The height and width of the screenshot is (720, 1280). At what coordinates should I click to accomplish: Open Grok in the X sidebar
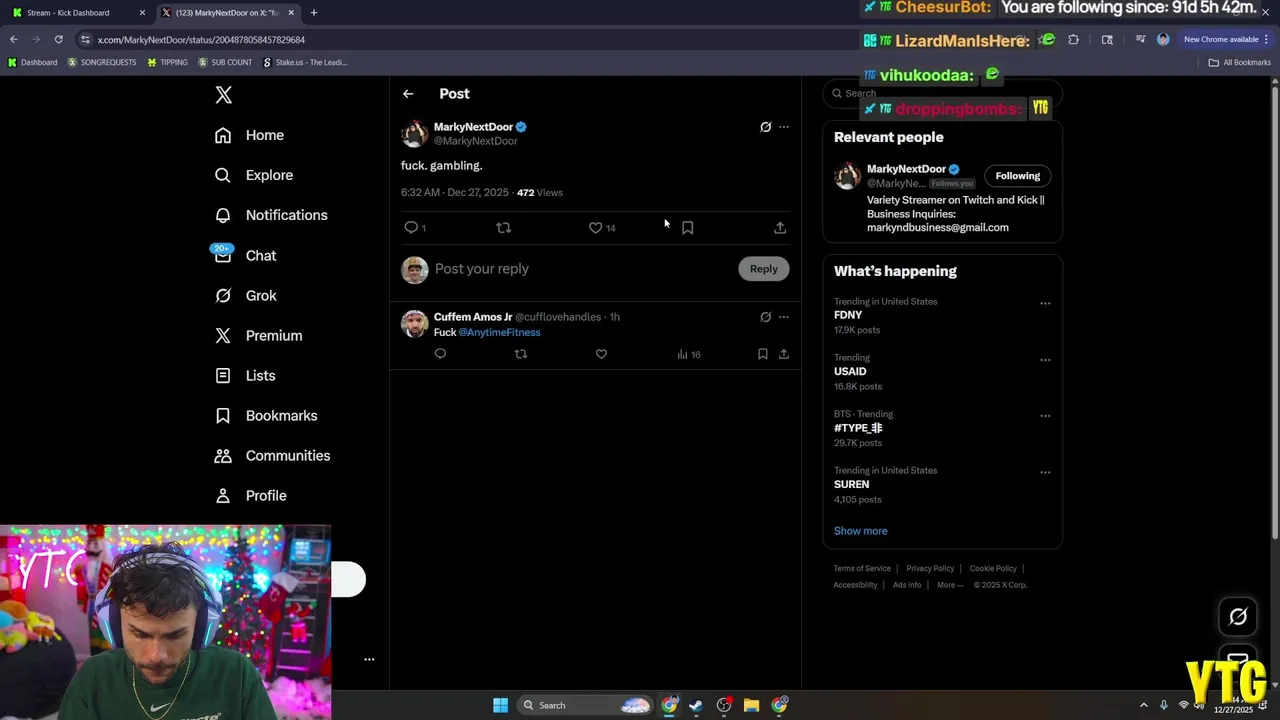pyautogui.click(x=245, y=295)
